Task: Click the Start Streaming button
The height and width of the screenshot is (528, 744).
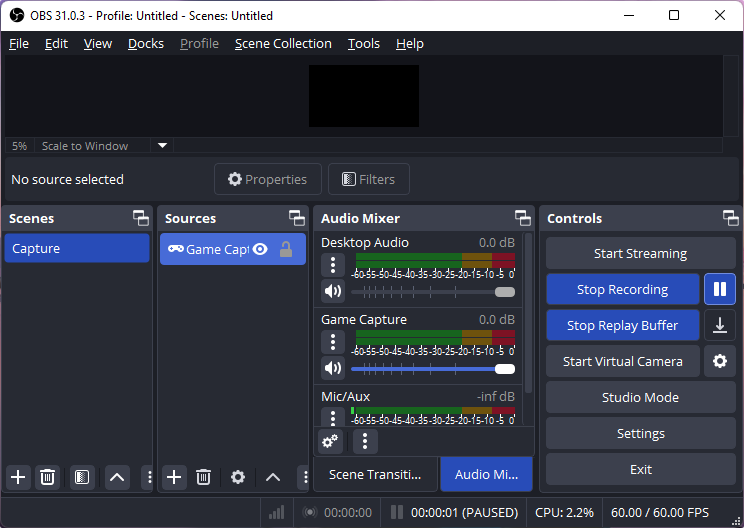Action: [640, 253]
